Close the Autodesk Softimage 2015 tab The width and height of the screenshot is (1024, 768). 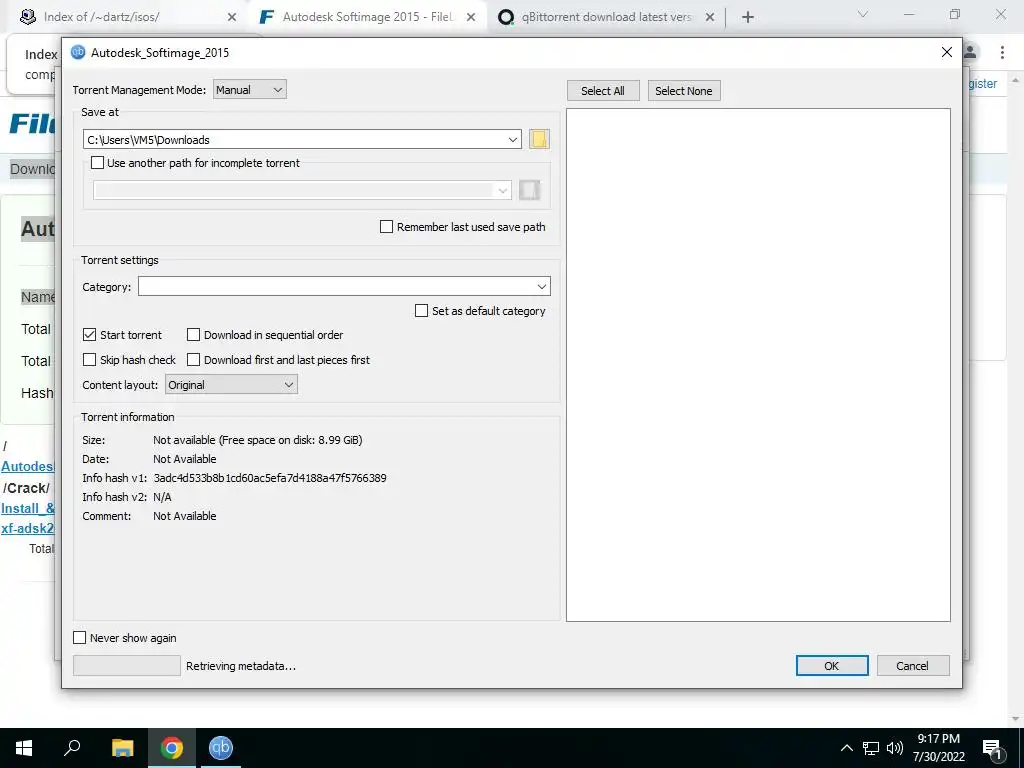[x=471, y=18]
